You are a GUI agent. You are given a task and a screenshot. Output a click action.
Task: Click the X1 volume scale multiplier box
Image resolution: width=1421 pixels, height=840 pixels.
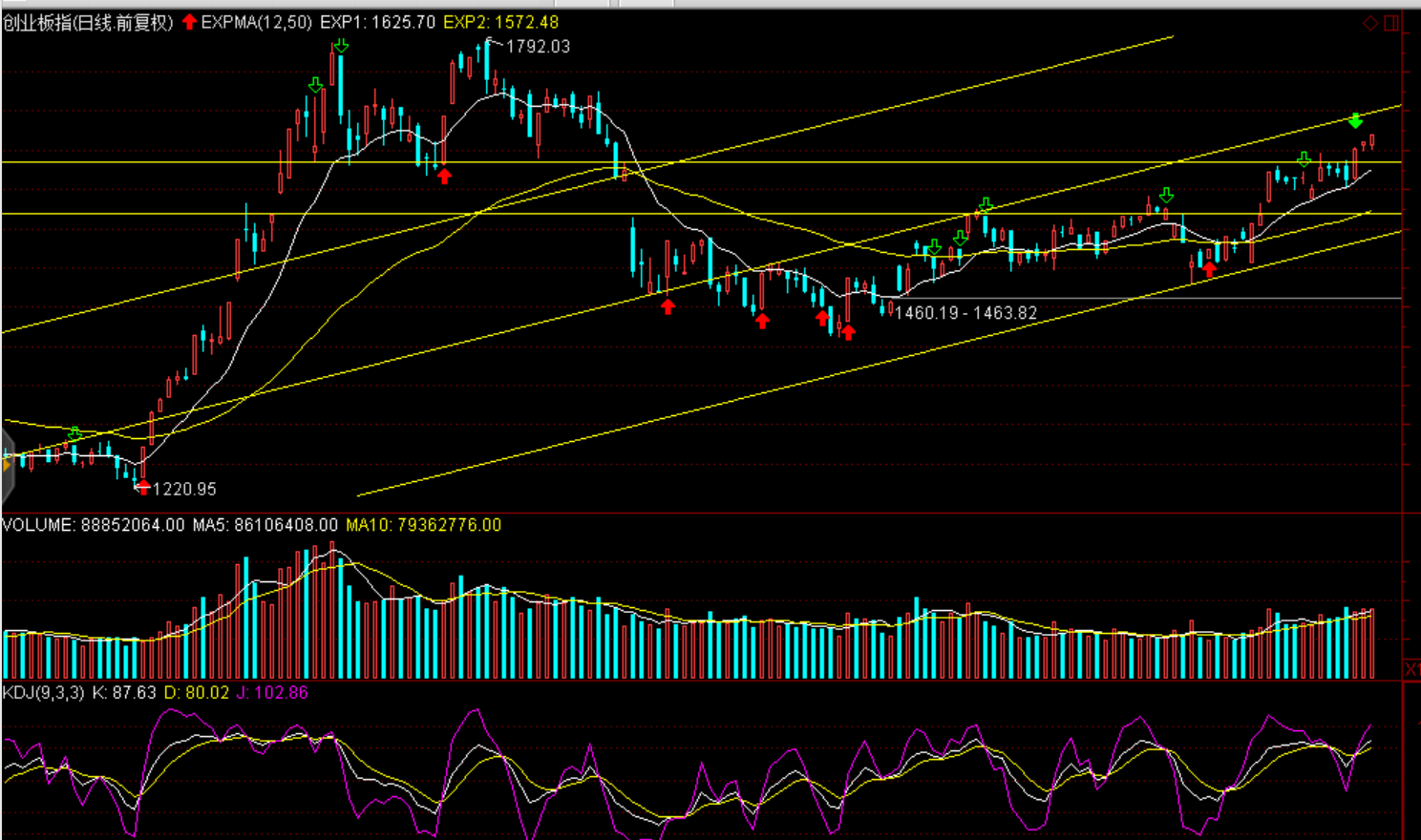1411,669
